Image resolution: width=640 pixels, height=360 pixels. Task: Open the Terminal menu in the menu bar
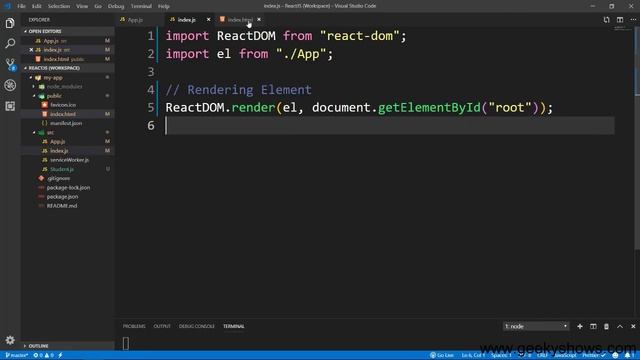pos(141,6)
